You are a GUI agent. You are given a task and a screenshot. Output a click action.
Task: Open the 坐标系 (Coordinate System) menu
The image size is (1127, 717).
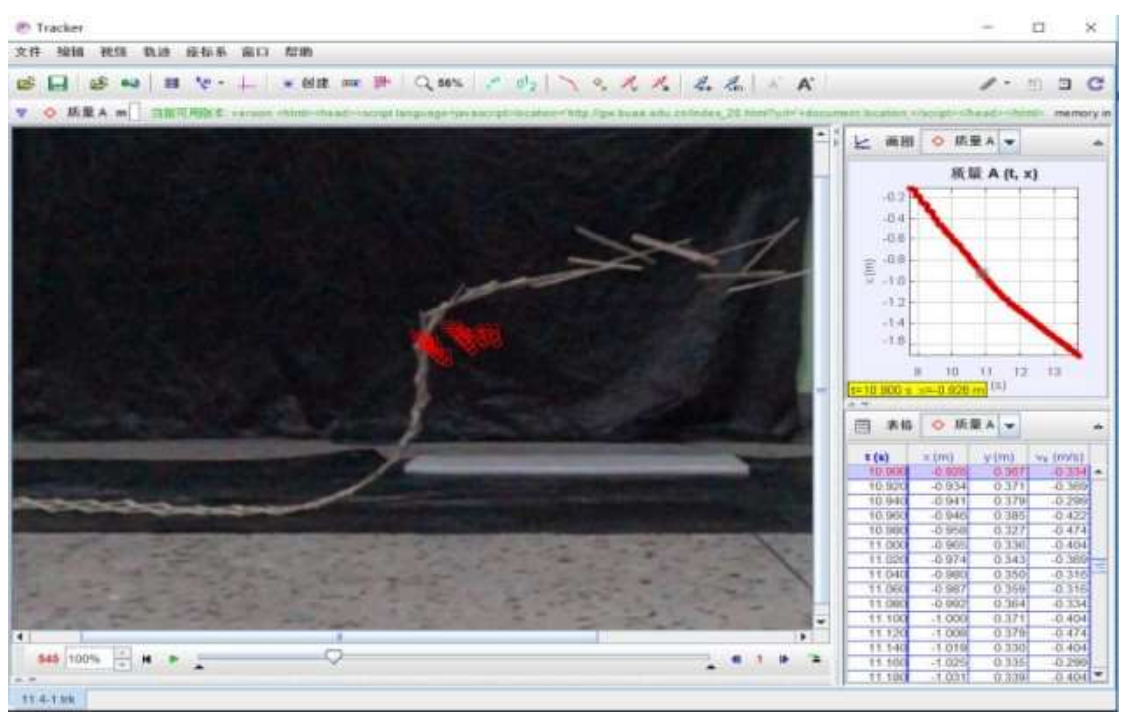(206, 52)
